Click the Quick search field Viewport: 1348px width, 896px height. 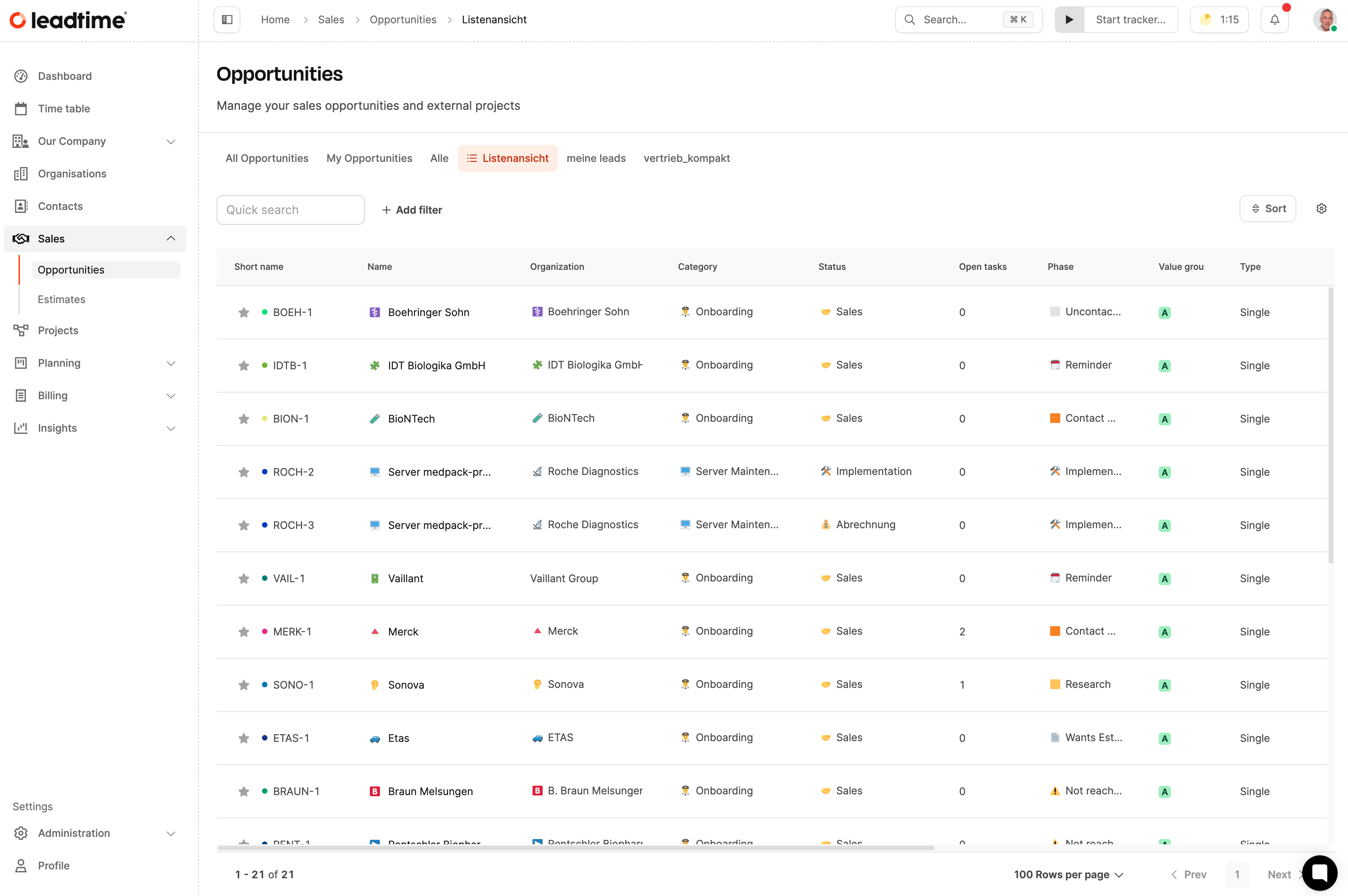(290, 210)
